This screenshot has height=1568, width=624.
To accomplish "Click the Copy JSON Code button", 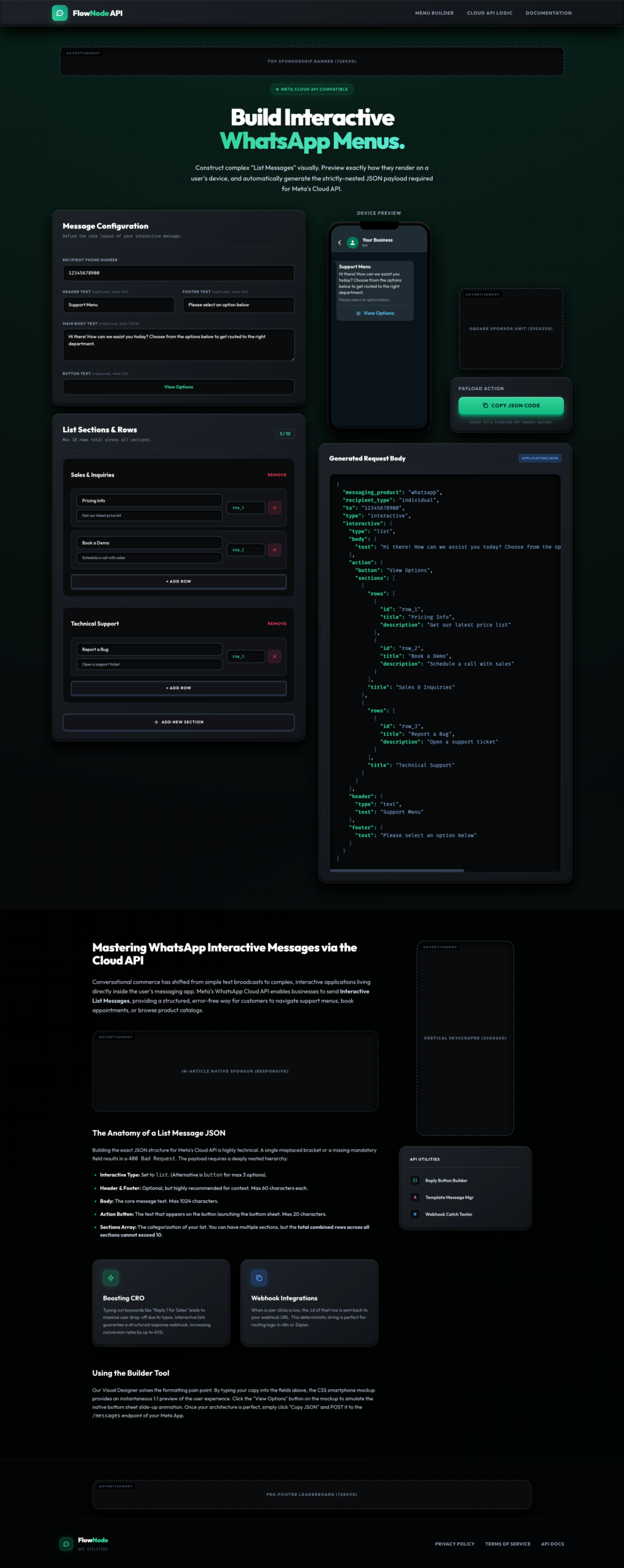I will click(511, 405).
